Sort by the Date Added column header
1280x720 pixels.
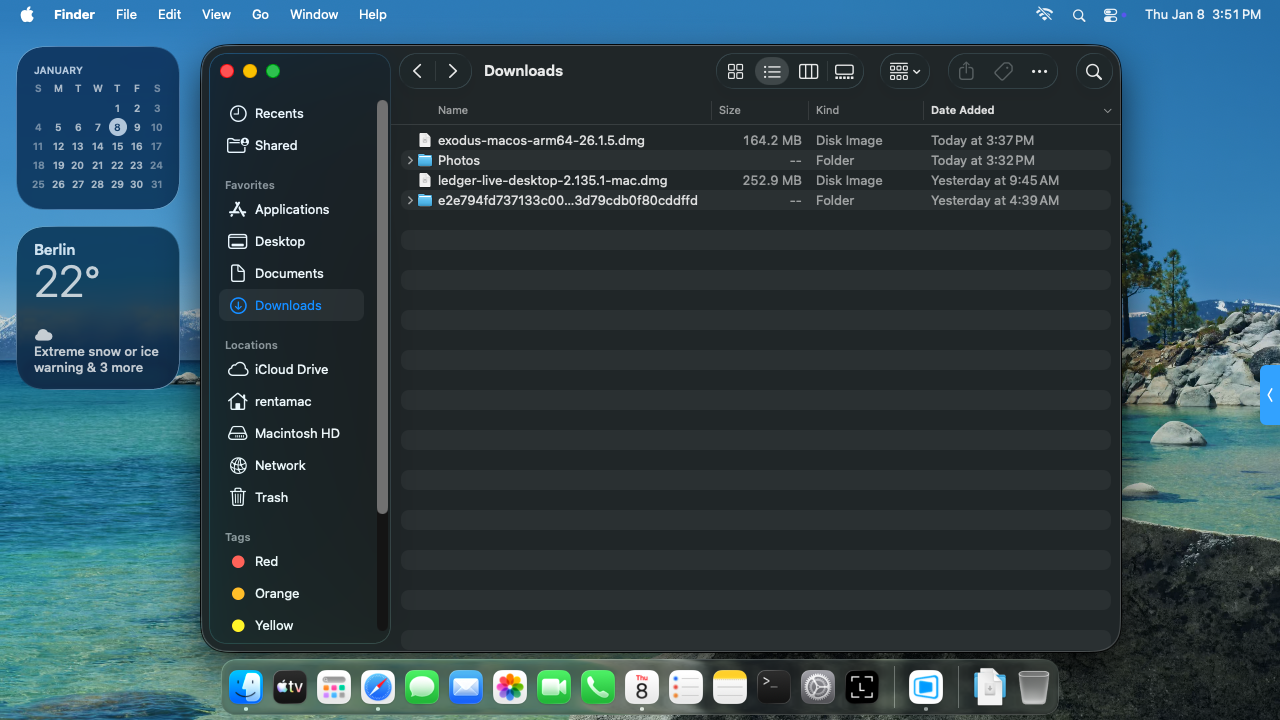coord(962,110)
